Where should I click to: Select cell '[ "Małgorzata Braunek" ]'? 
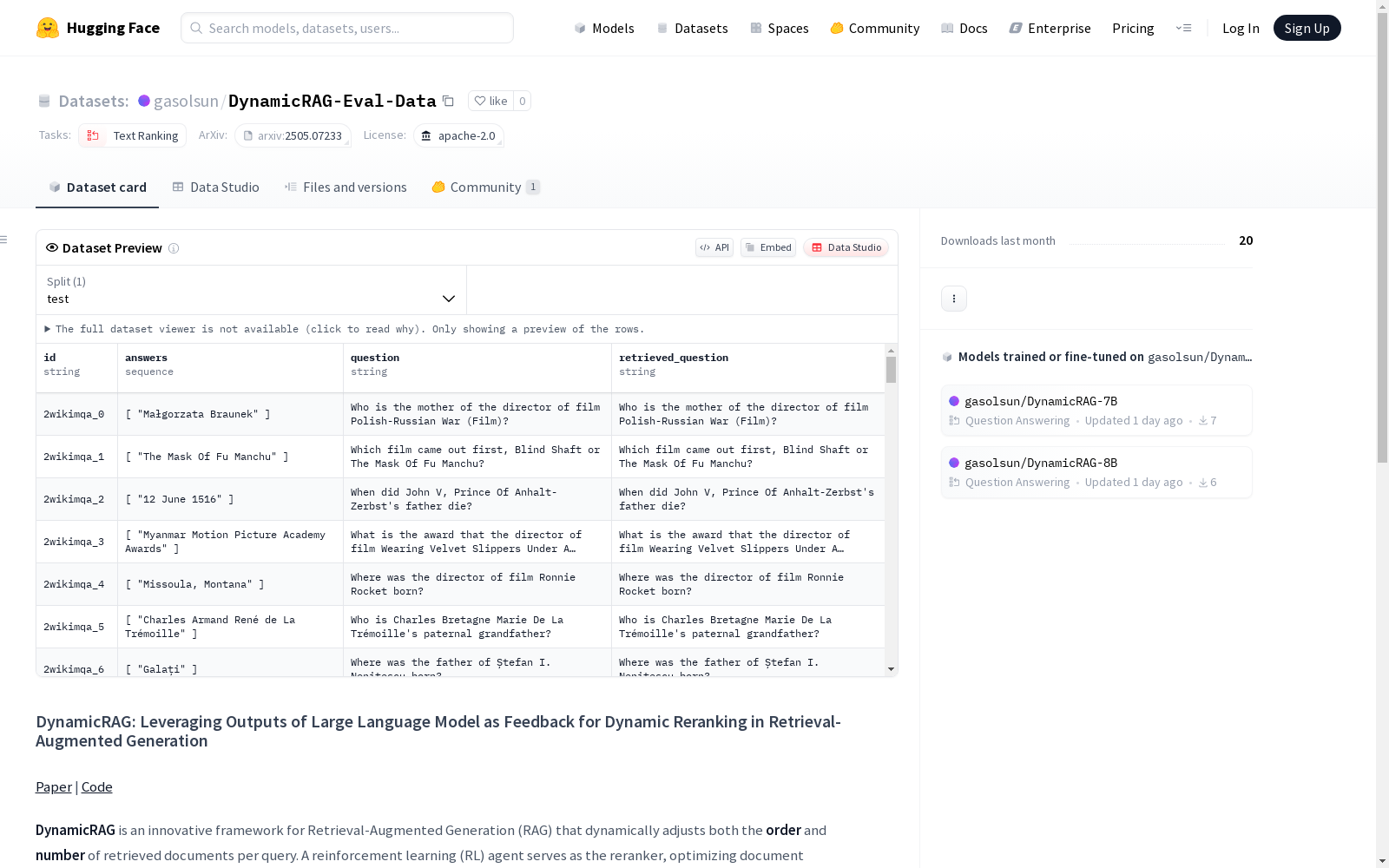(230, 414)
